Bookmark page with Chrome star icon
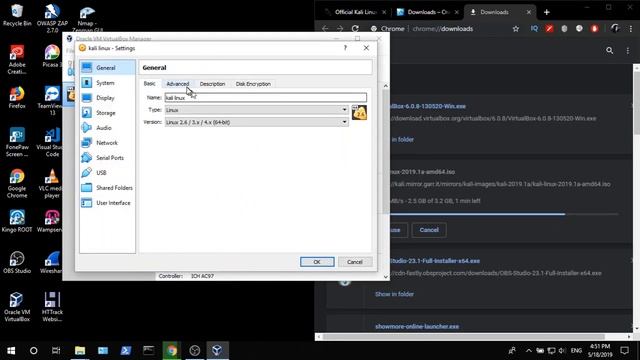The height and width of the screenshot is (360, 640). pyautogui.click(x=516, y=29)
